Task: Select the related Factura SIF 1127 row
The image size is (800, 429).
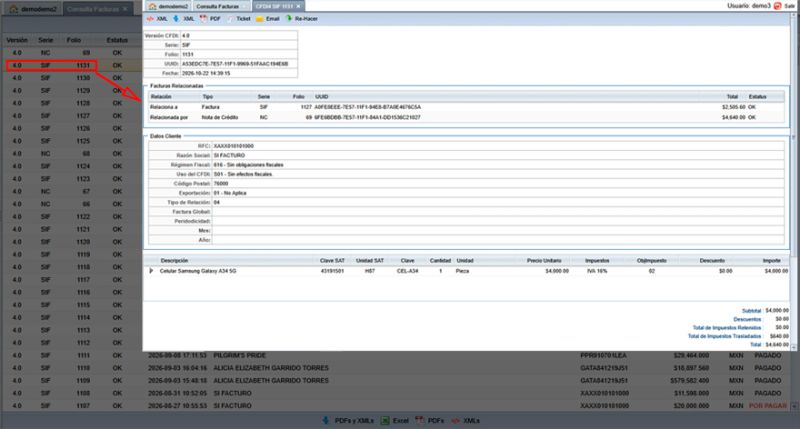Action: [x=466, y=107]
